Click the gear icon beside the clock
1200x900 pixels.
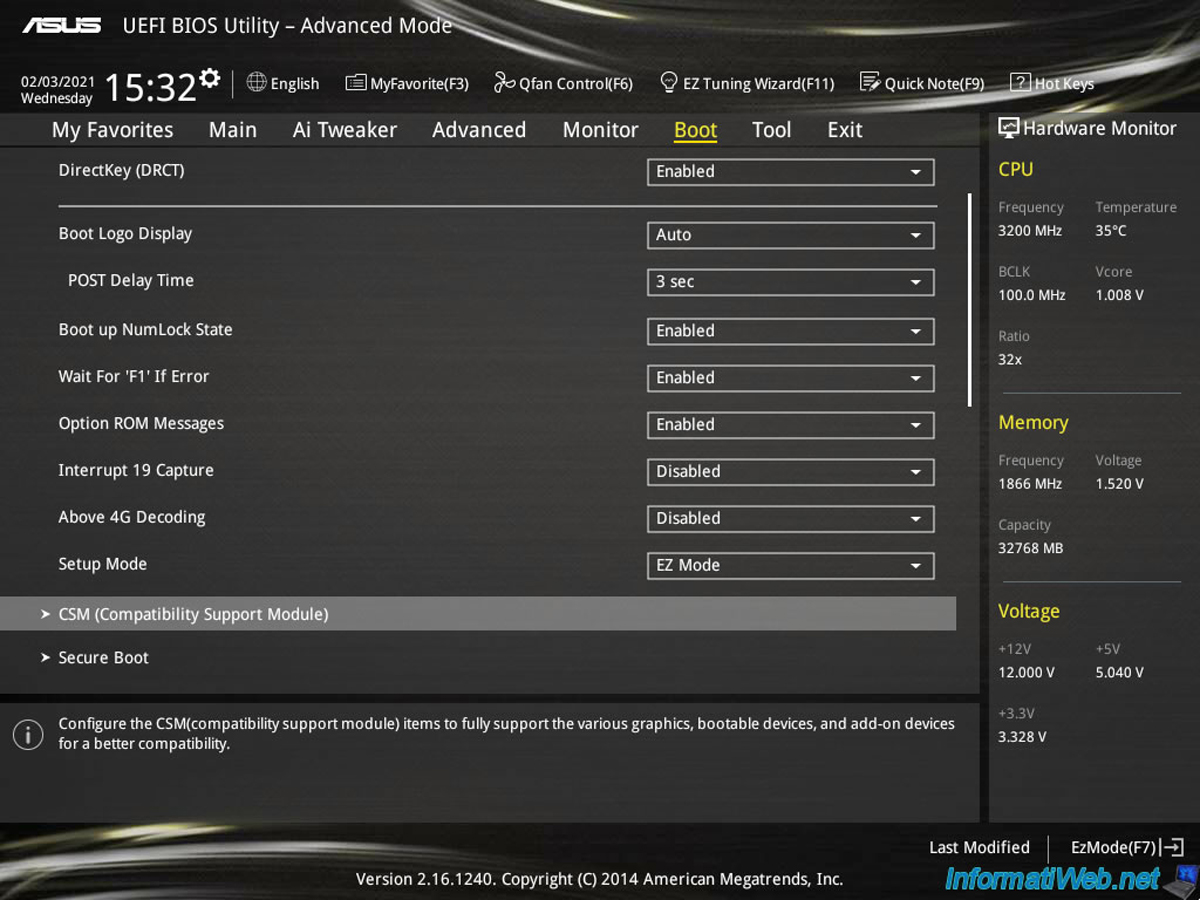209,78
